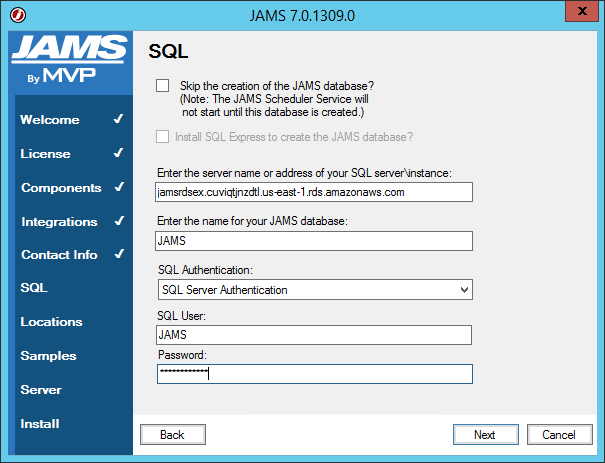Toggle Install SQL Express checkbox
Image resolution: width=605 pixels, height=463 pixels.
click(162, 137)
